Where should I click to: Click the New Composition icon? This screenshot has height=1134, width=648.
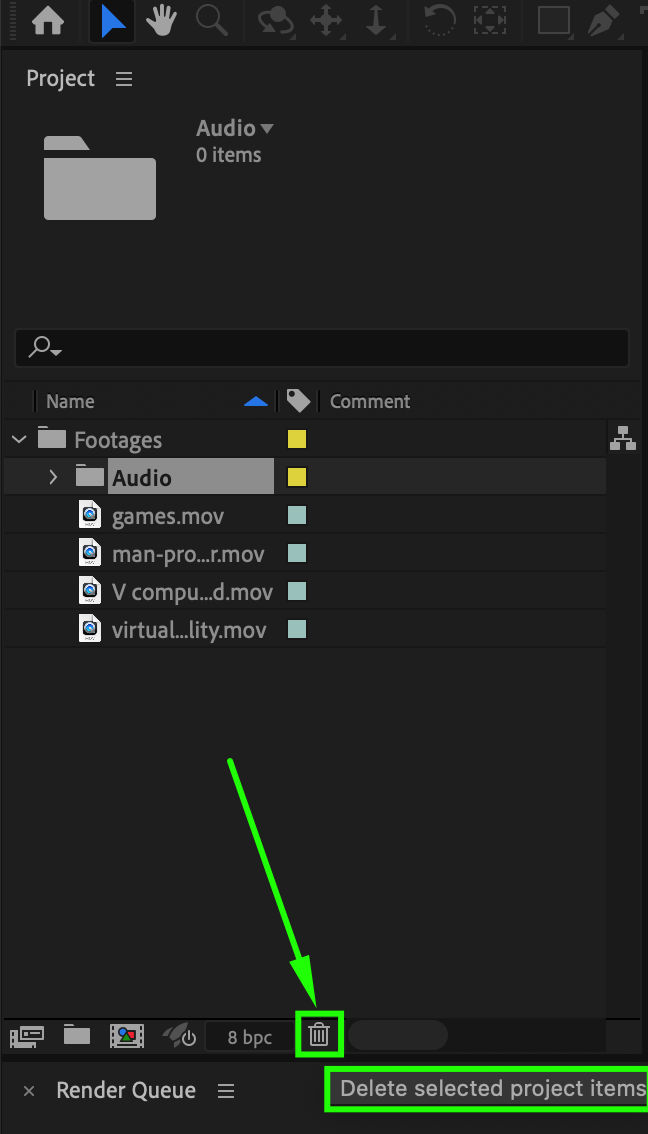tap(127, 1036)
